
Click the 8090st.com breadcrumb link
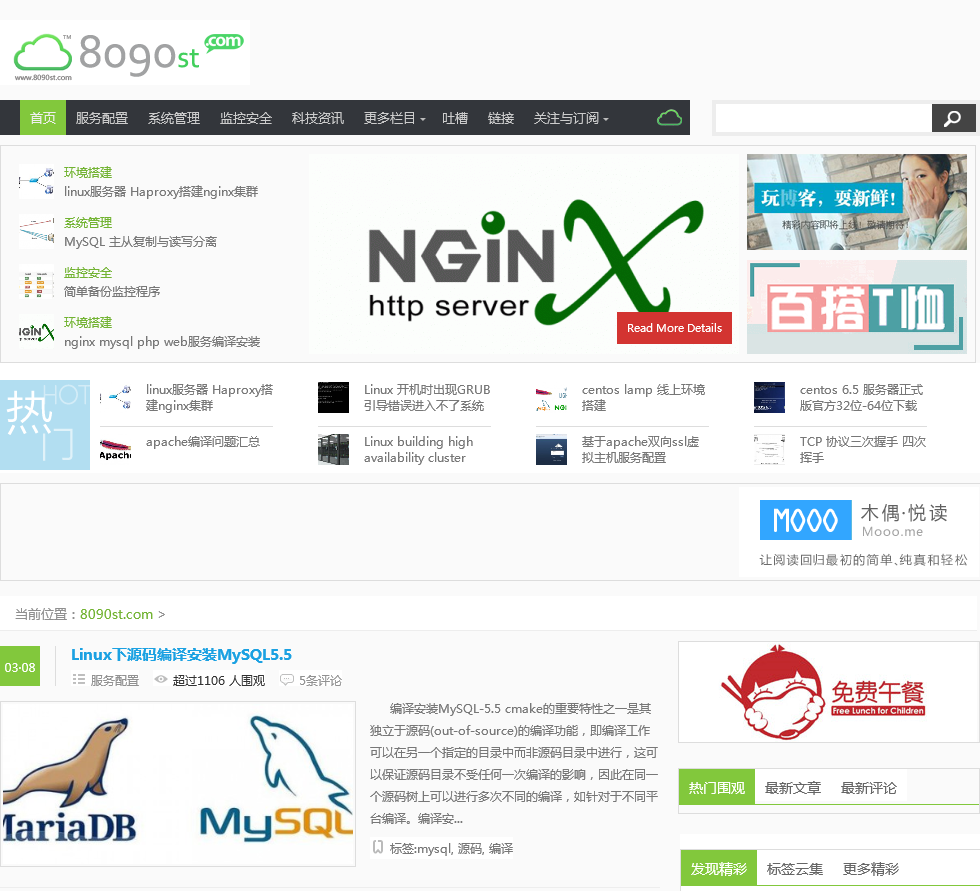pos(116,614)
